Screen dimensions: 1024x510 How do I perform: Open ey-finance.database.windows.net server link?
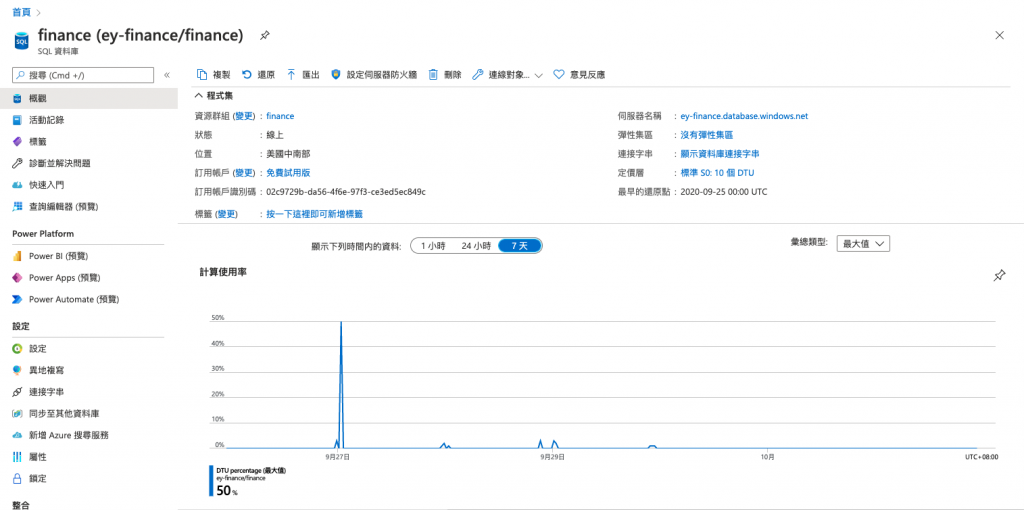click(x=744, y=116)
